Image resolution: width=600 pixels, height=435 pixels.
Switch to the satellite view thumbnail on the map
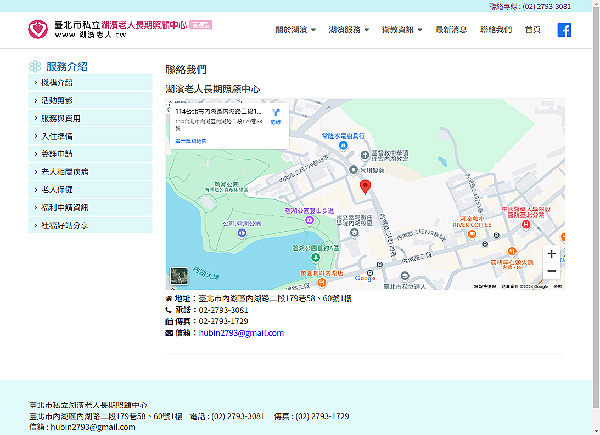click(179, 276)
